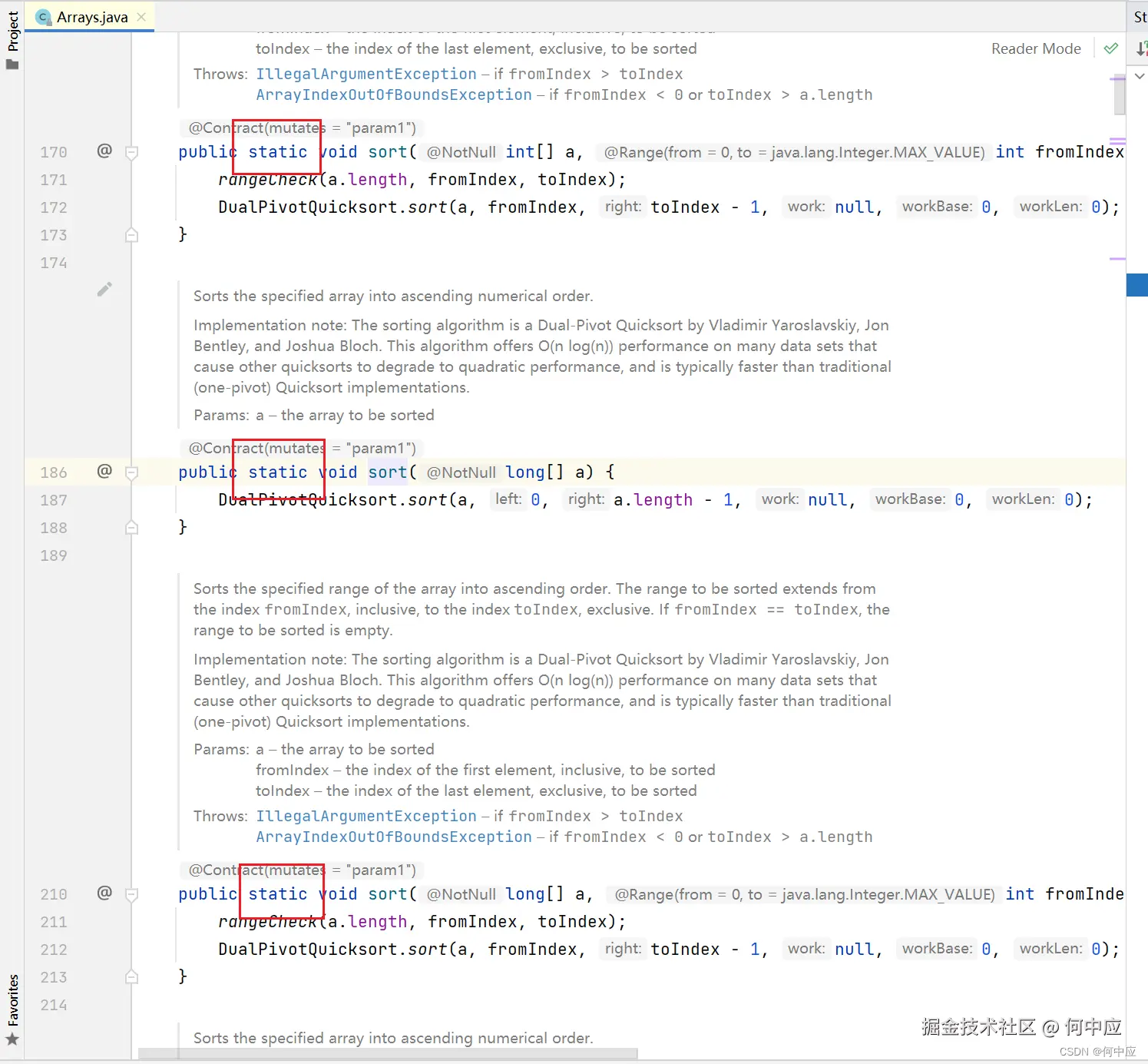Collapse fold end marker at line 173
This screenshot has width=1148, height=1064.
(x=132, y=235)
